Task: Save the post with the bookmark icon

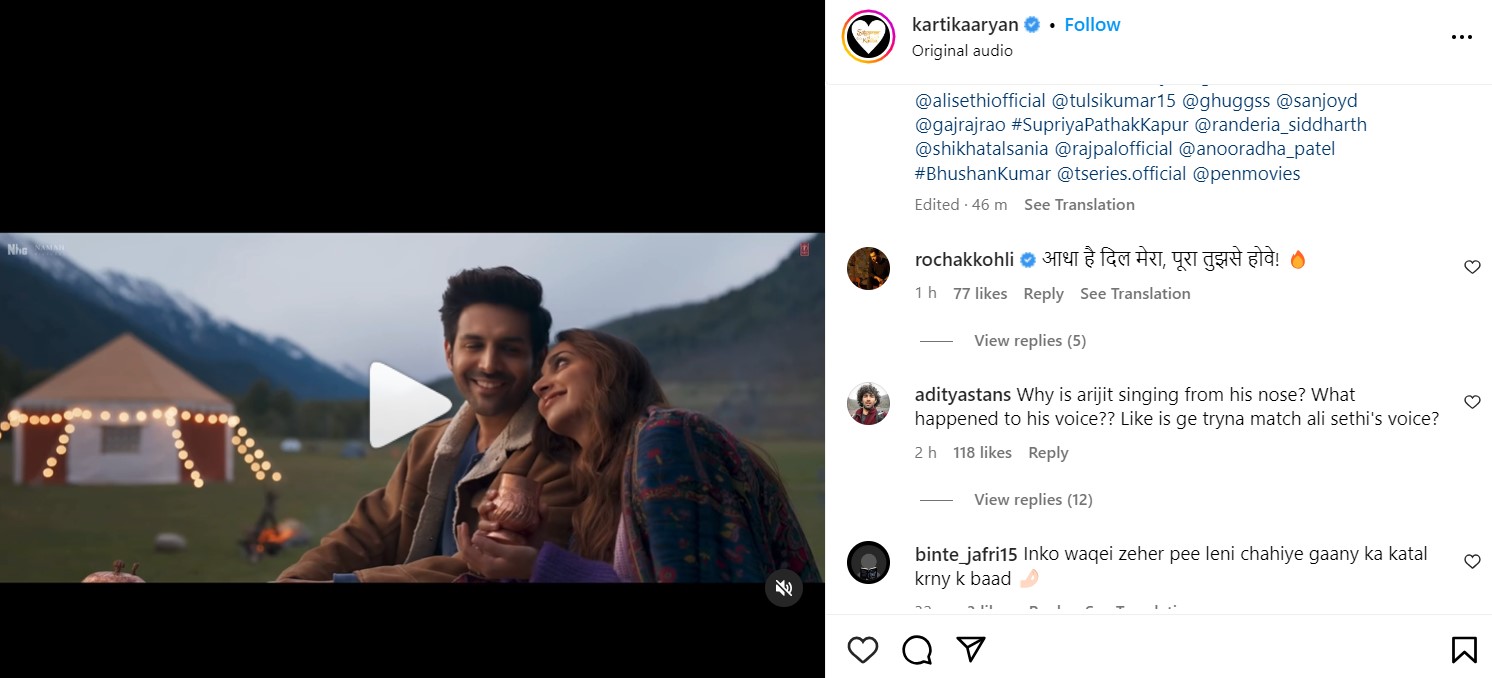Action: (x=1464, y=650)
